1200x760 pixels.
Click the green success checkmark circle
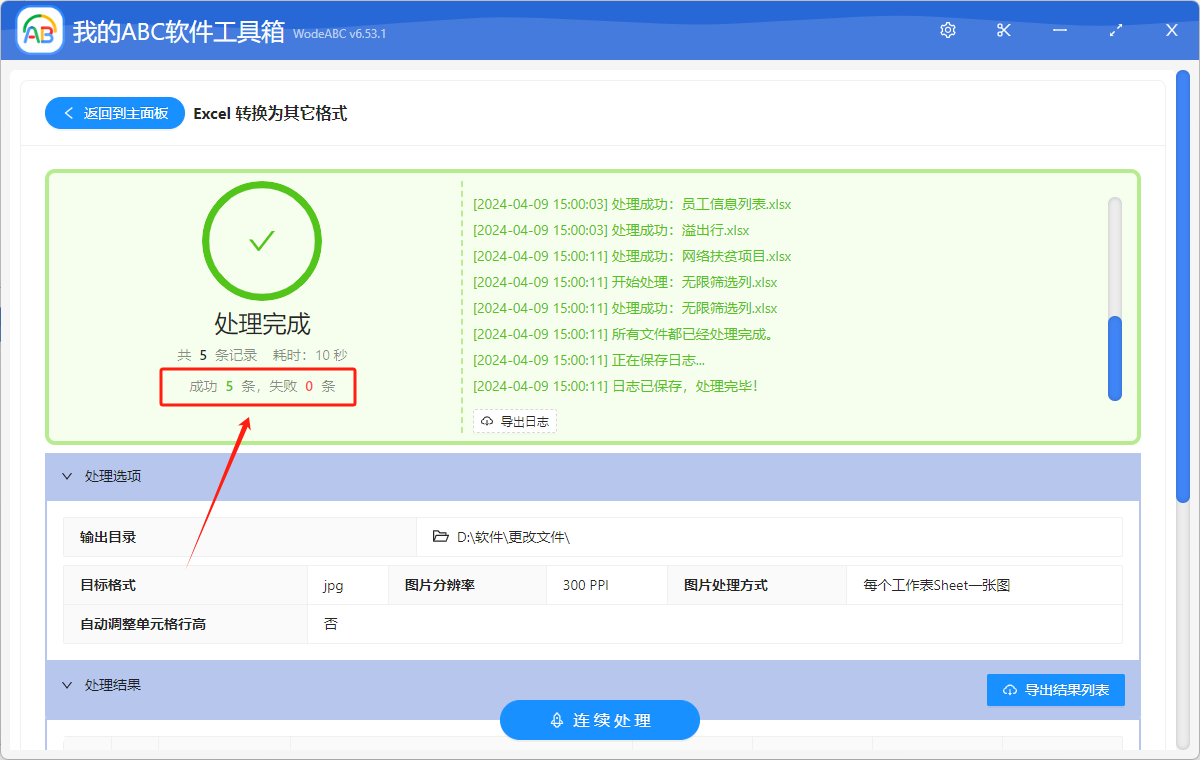click(261, 241)
